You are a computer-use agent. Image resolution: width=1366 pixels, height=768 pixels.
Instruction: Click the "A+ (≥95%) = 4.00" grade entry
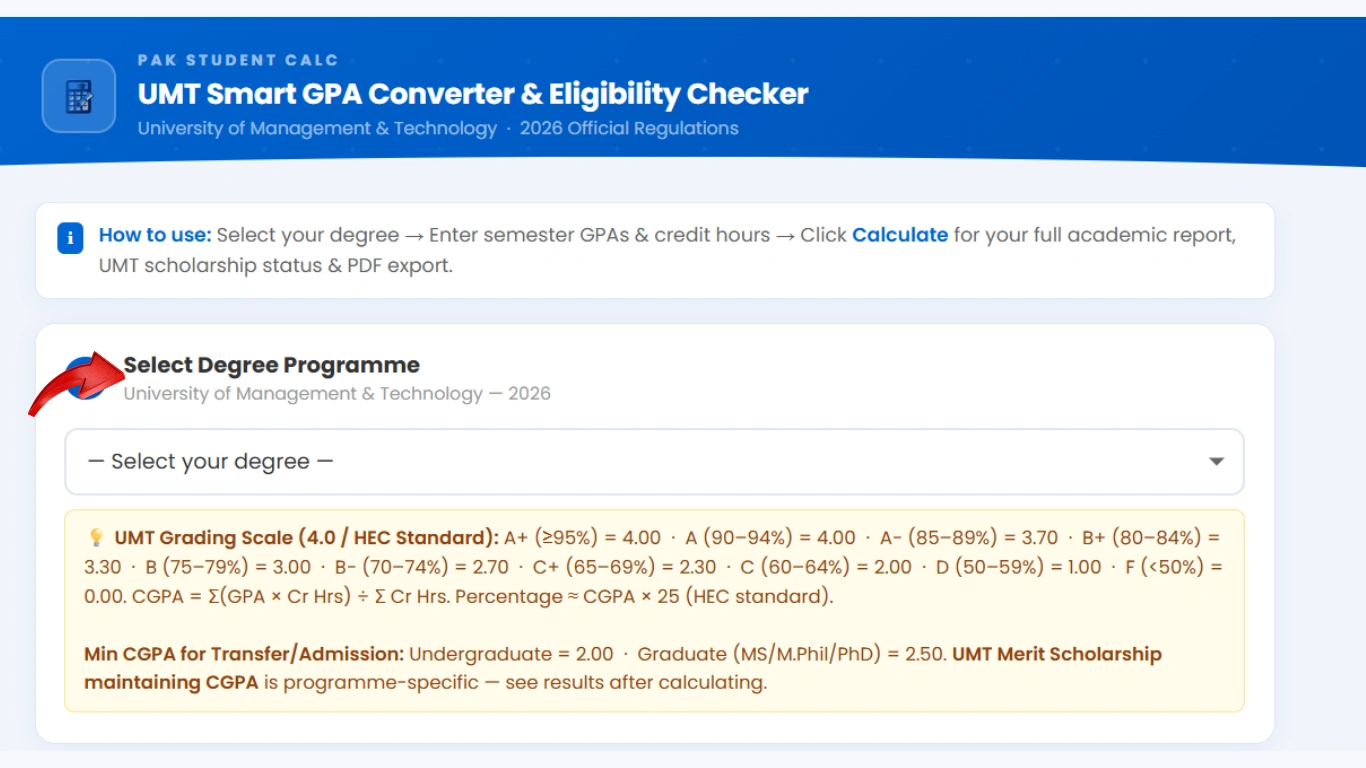click(582, 538)
